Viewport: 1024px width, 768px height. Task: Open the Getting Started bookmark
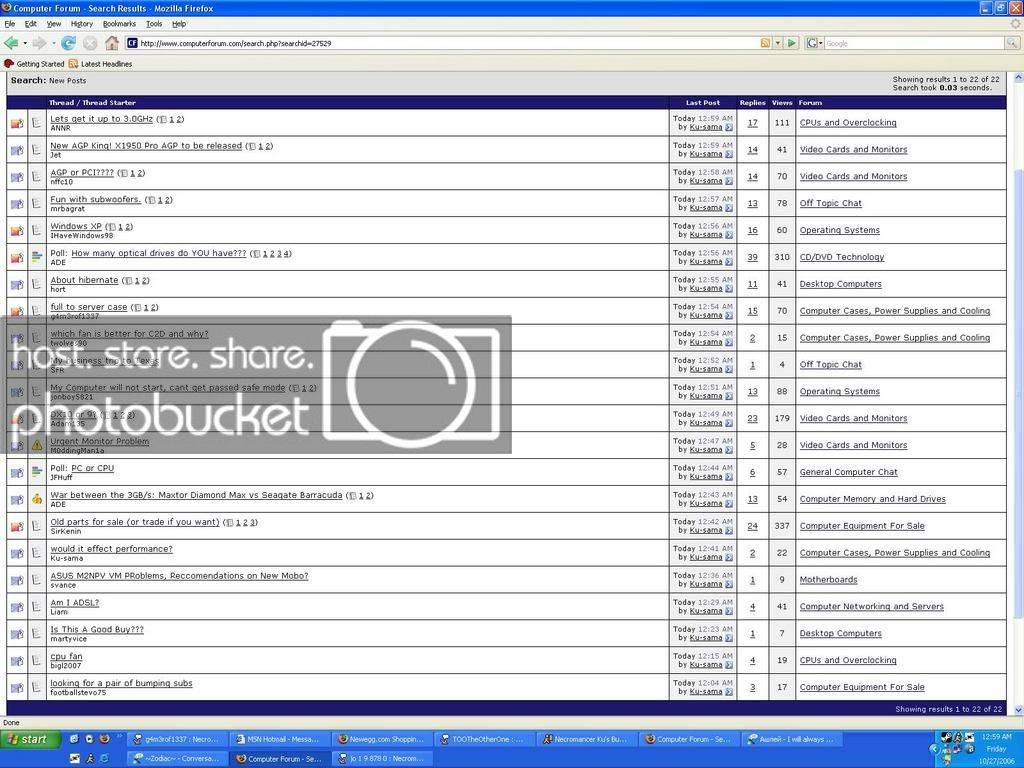pos(35,64)
